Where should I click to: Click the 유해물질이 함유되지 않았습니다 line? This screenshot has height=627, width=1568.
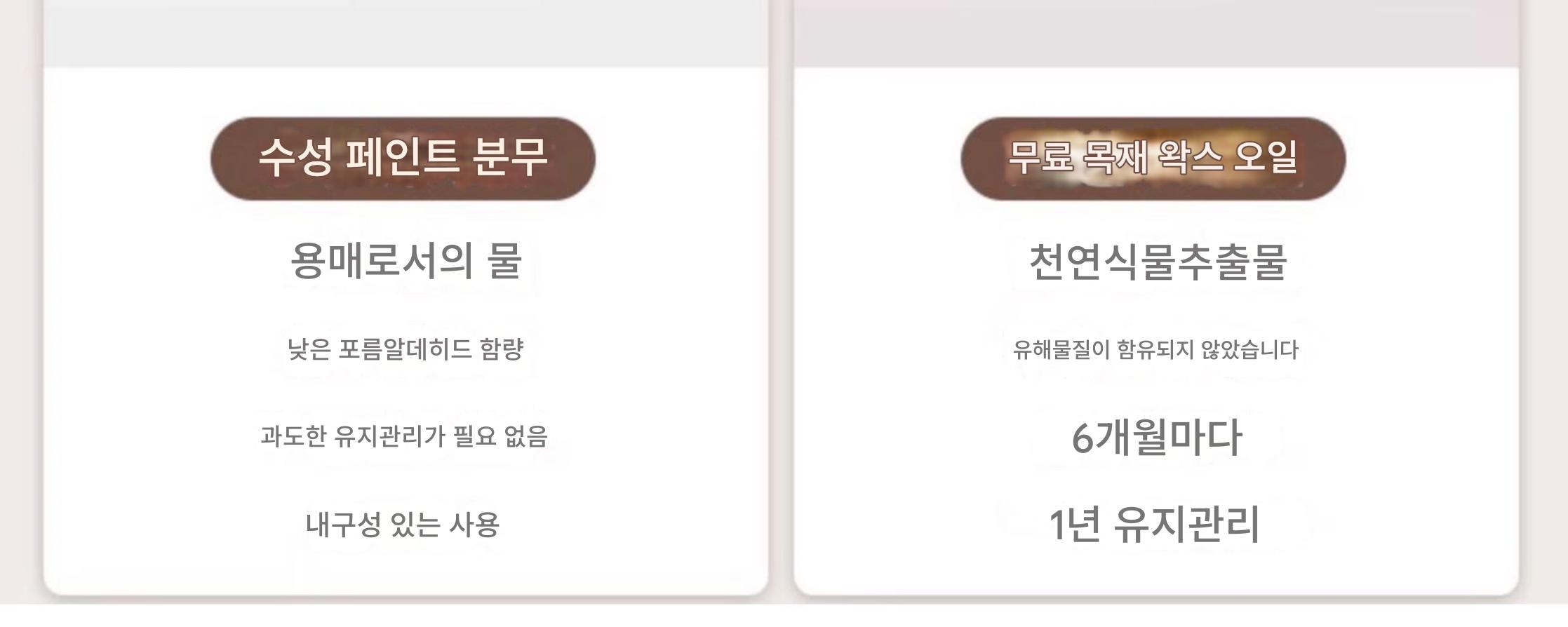pos(1155,349)
